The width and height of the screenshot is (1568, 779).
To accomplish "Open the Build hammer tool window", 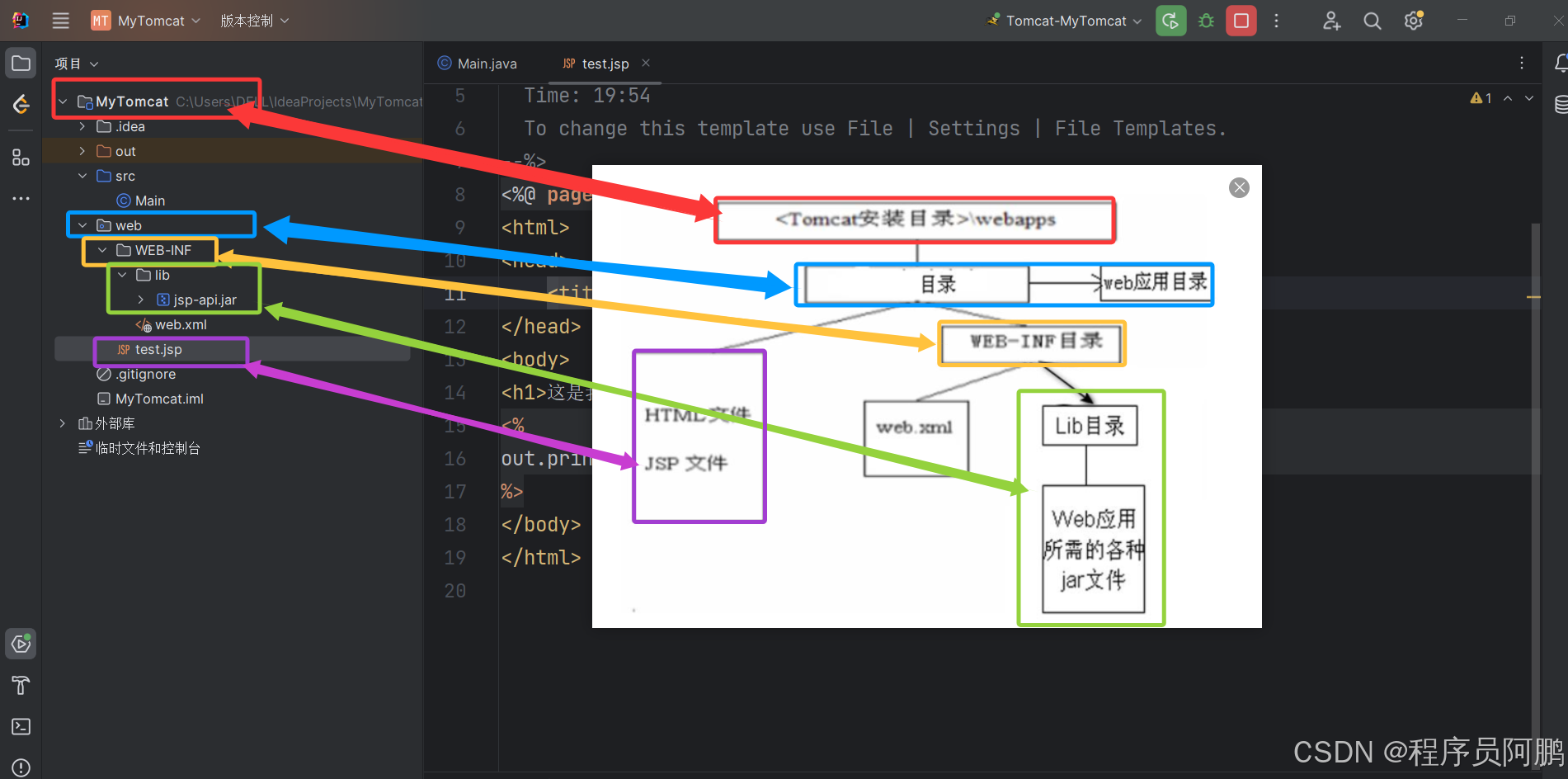I will [x=21, y=685].
